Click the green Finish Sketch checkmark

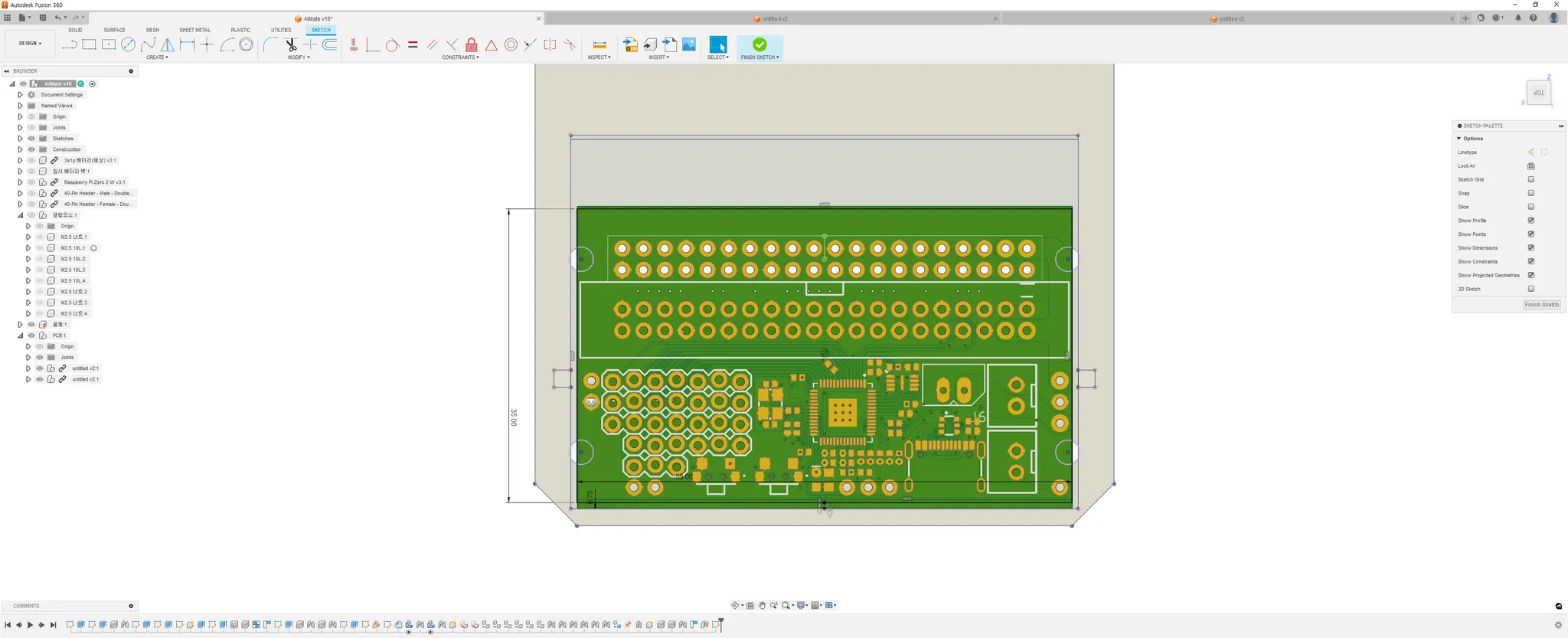(x=759, y=44)
